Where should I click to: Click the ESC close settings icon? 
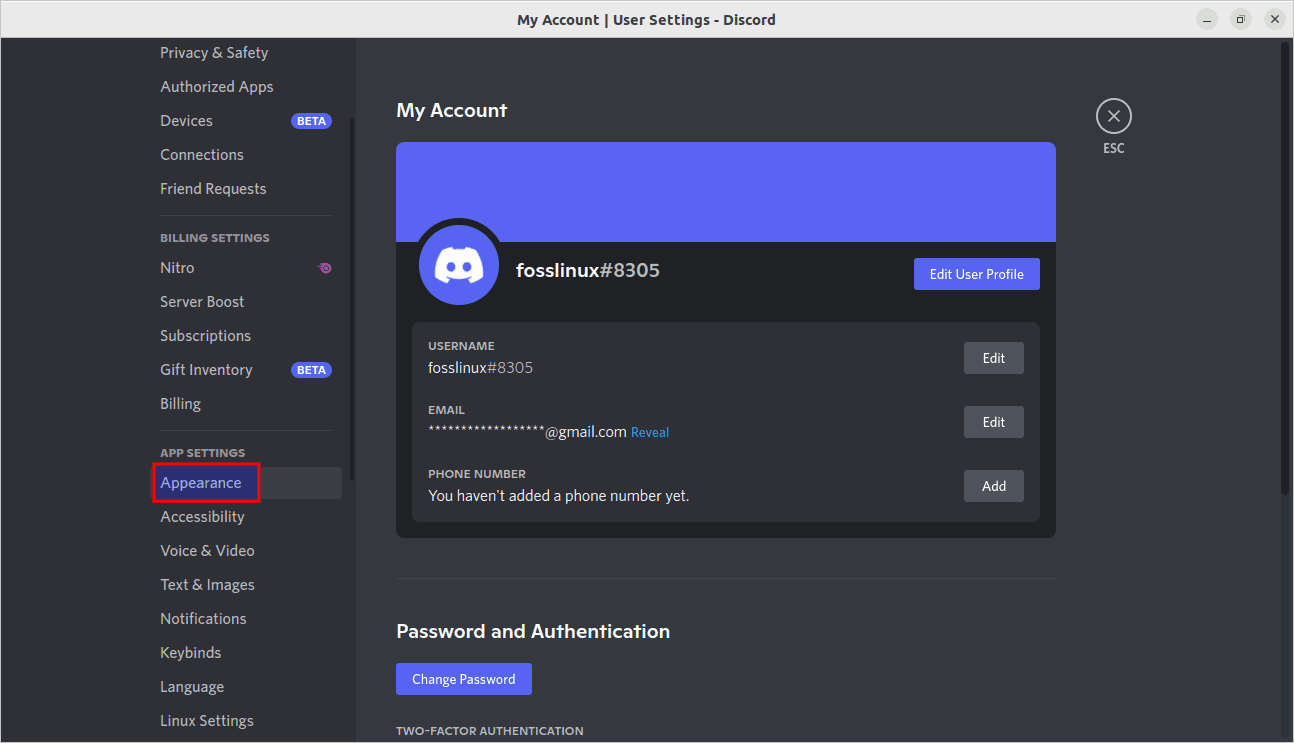pyautogui.click(x=1113, y=117)
